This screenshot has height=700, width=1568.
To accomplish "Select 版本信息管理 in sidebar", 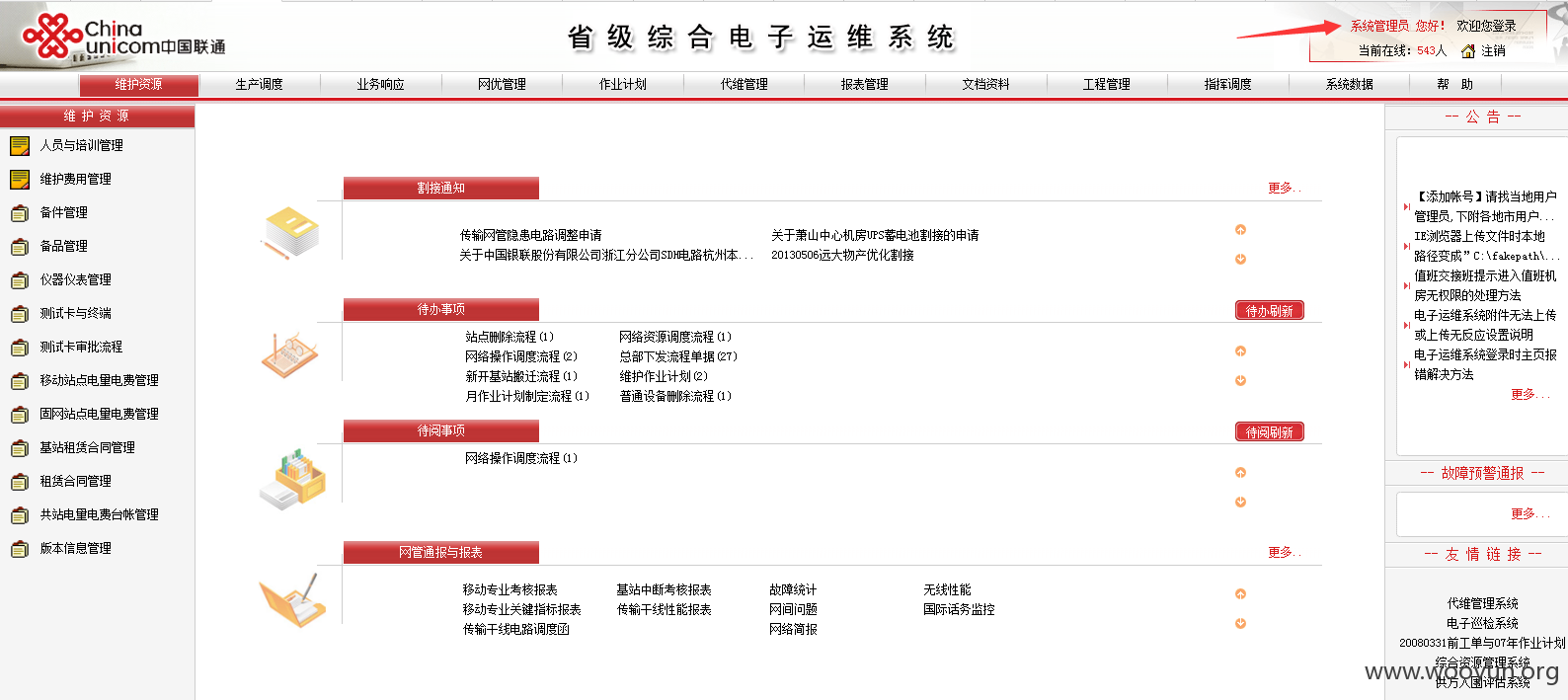I will click(x=76, y=549).
